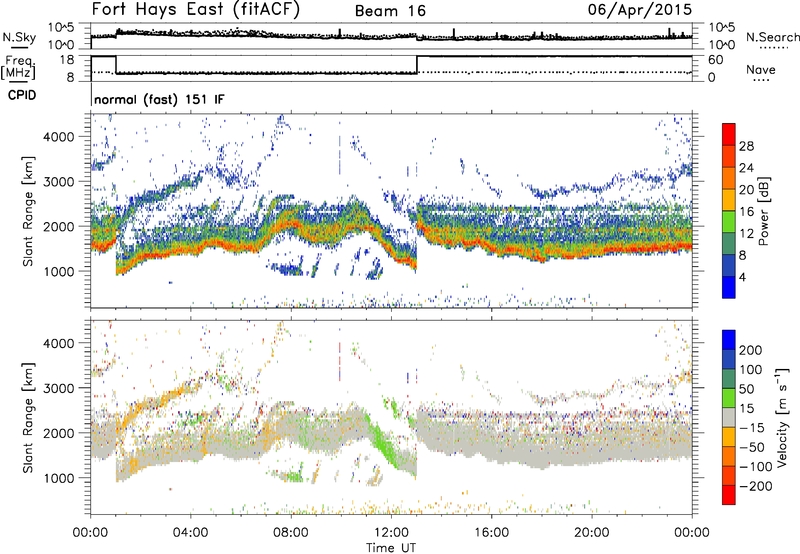The height and width of the screenshot is (554, 800).
Task: Click the "-15" velocity colorbar label
Action: point(752,428)
